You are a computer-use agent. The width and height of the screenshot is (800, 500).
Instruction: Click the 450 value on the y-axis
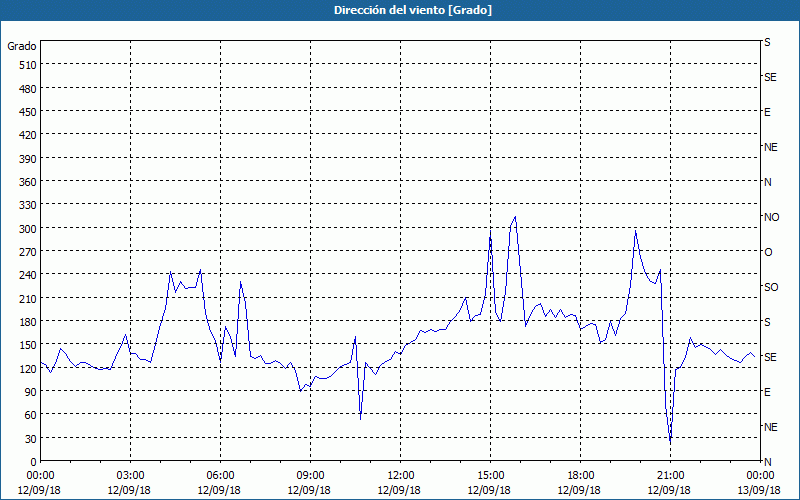coord(28,112)
